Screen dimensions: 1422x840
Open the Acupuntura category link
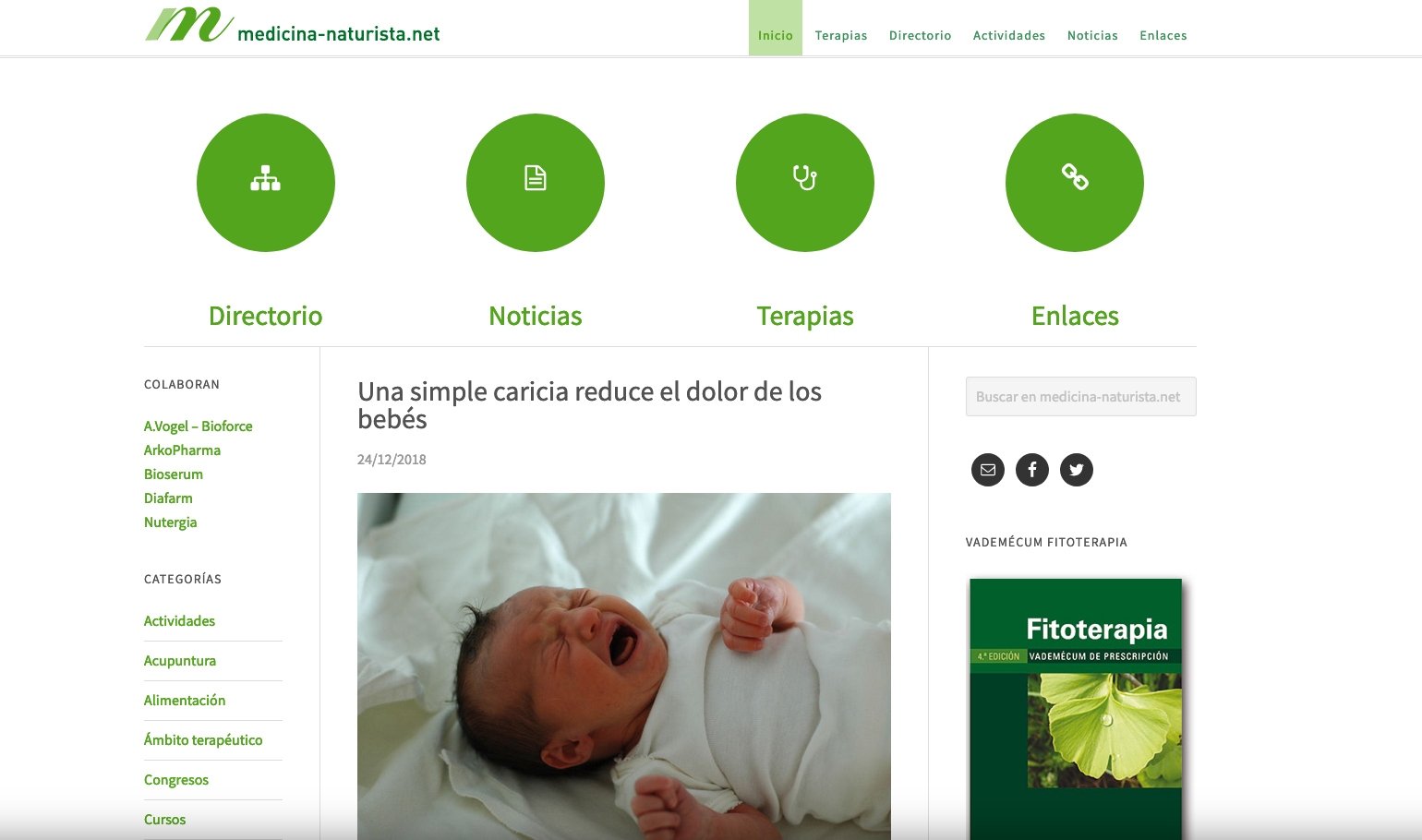pos(180,661)
